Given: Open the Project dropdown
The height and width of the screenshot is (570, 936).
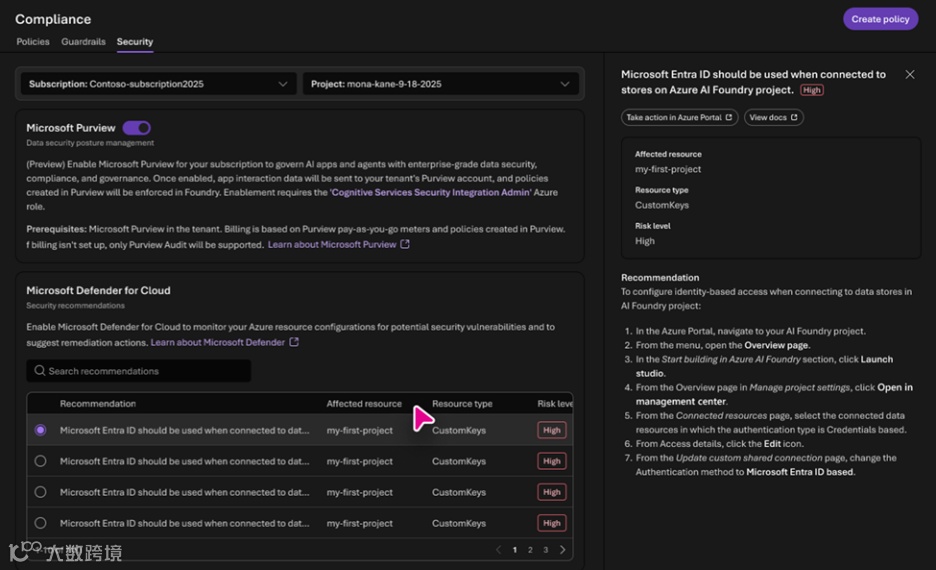Looking at the screenshot, I should [x=442, y=84].
